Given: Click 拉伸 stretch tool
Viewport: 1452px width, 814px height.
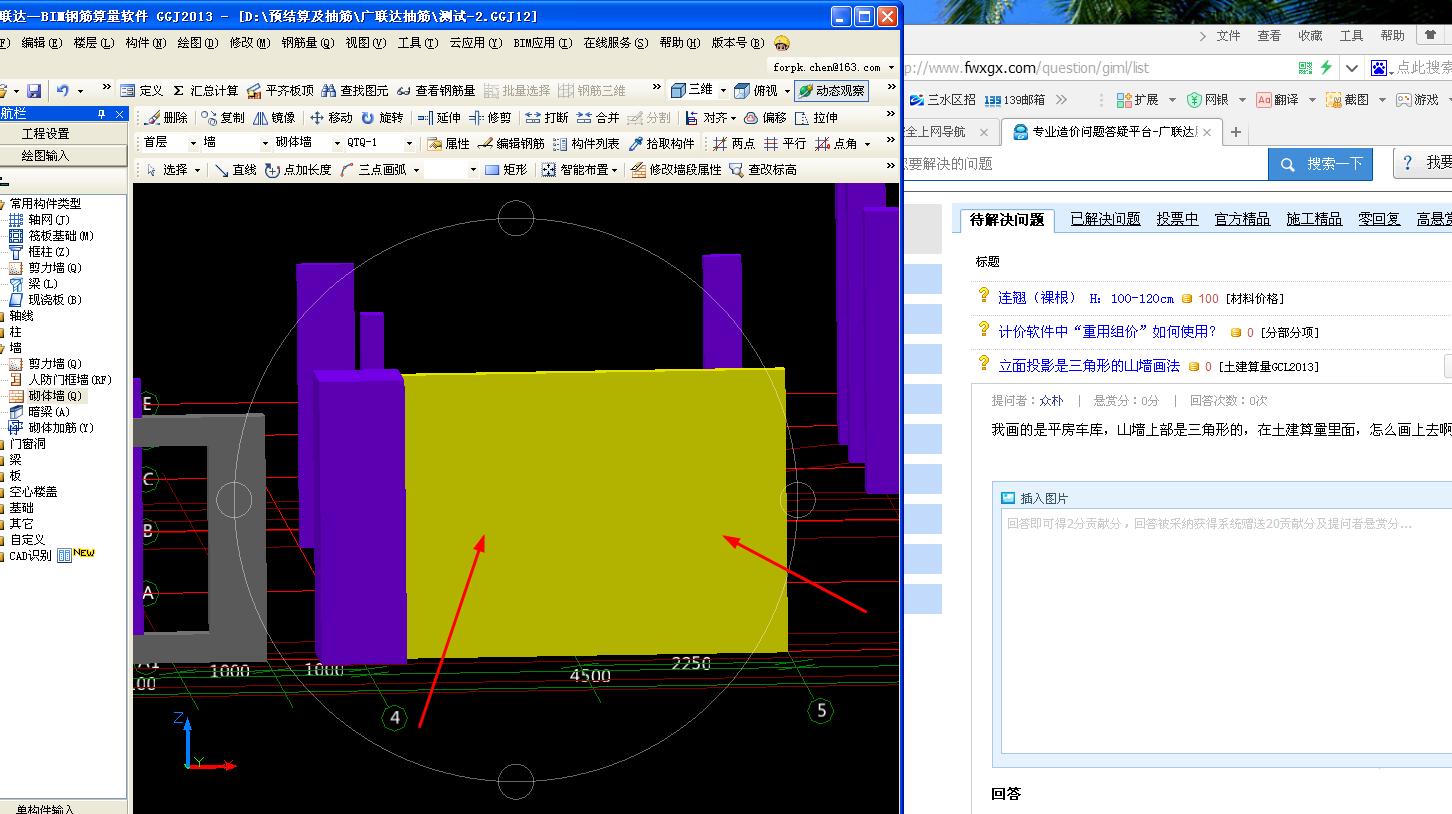Looking at the screenshot, I should (816, 118).
